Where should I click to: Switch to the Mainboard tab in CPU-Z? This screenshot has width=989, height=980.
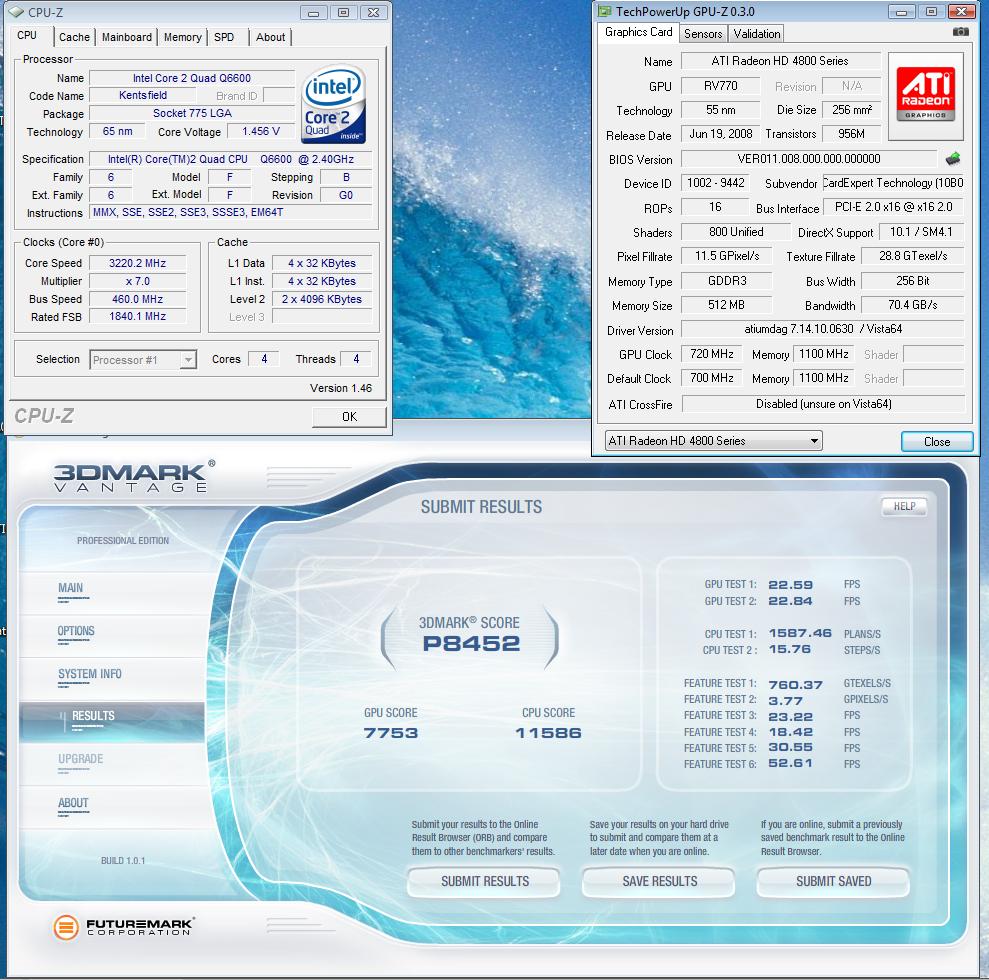tap(127, 37)
